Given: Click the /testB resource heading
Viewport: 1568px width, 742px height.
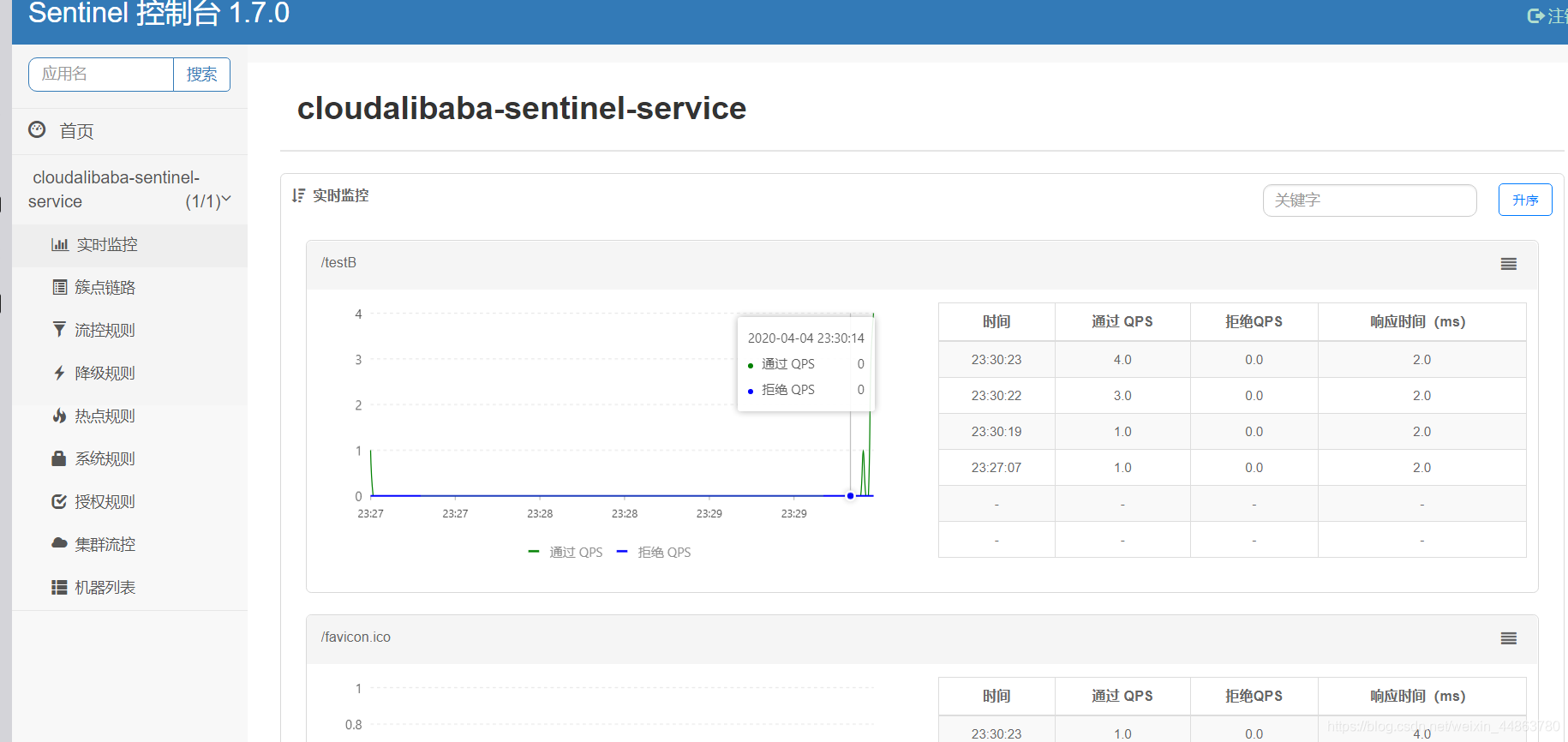Looking at the screenshot, I should click(338, 263).
